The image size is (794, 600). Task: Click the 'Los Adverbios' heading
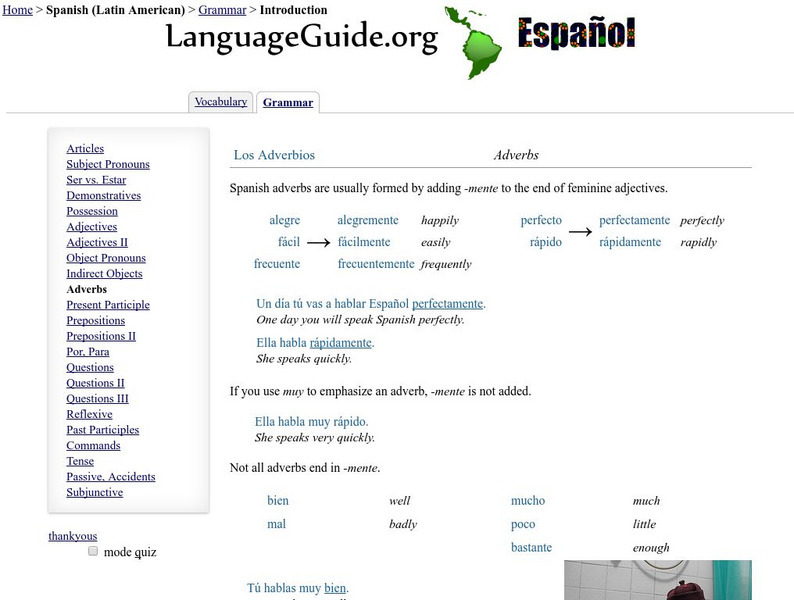click(274, 155)
